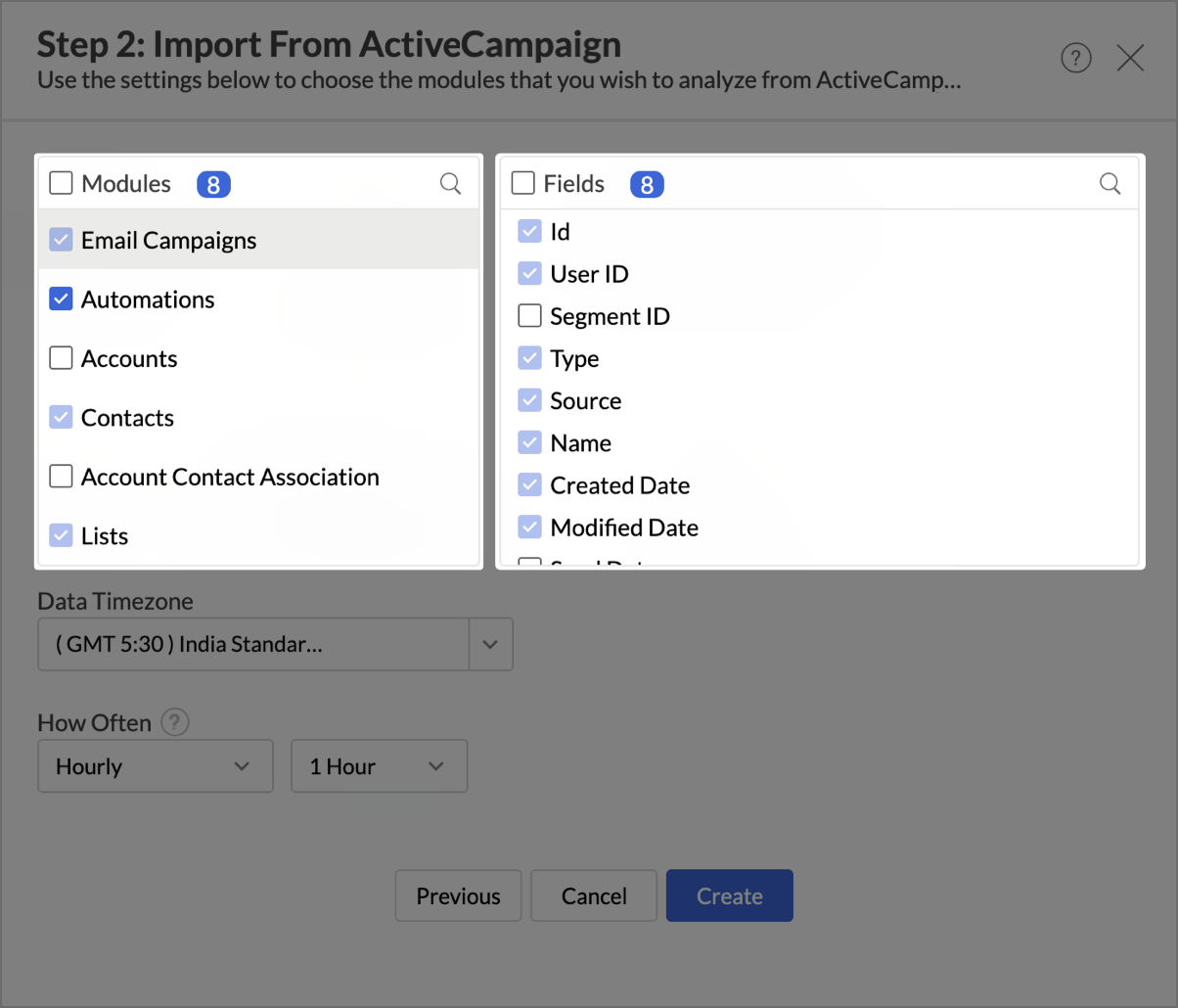The height and width of the screenshot is (1008, 1178).
Task: Select the Contacts module label
Action: click(x=127, y=418)
